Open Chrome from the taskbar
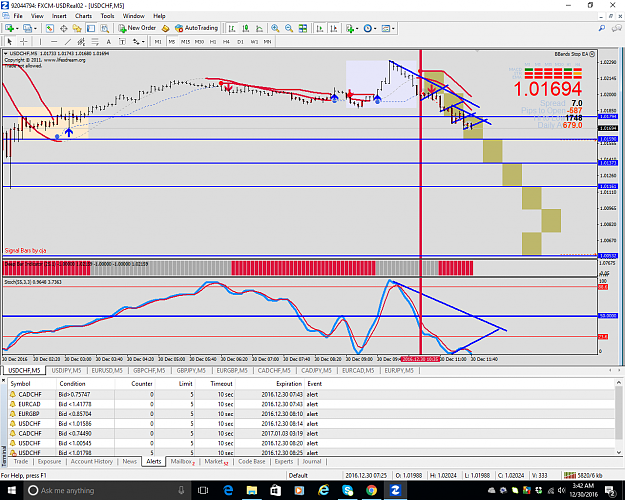 371,490
